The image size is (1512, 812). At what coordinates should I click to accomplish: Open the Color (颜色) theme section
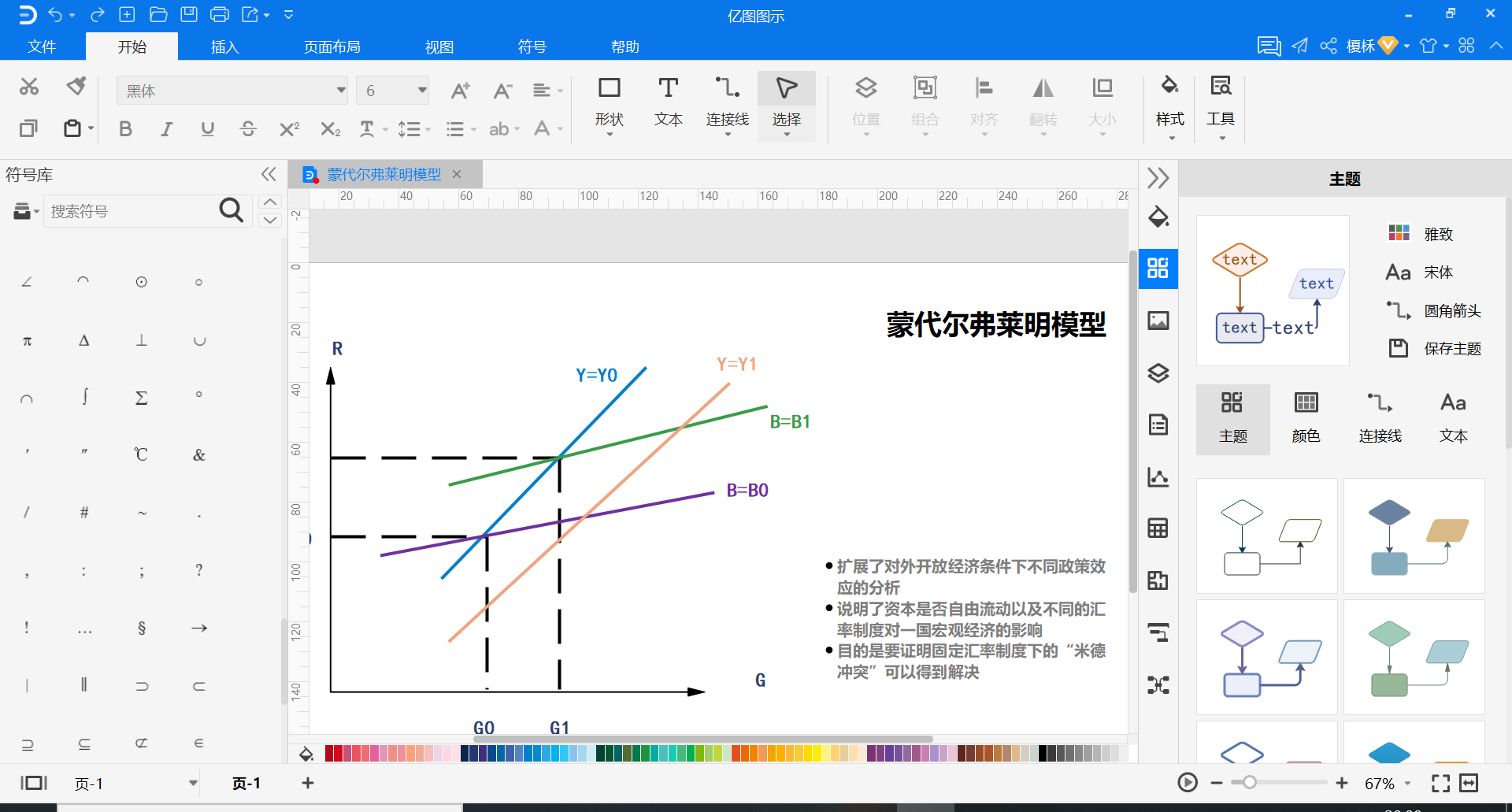pyautogui.click(x=1306, y=420)
